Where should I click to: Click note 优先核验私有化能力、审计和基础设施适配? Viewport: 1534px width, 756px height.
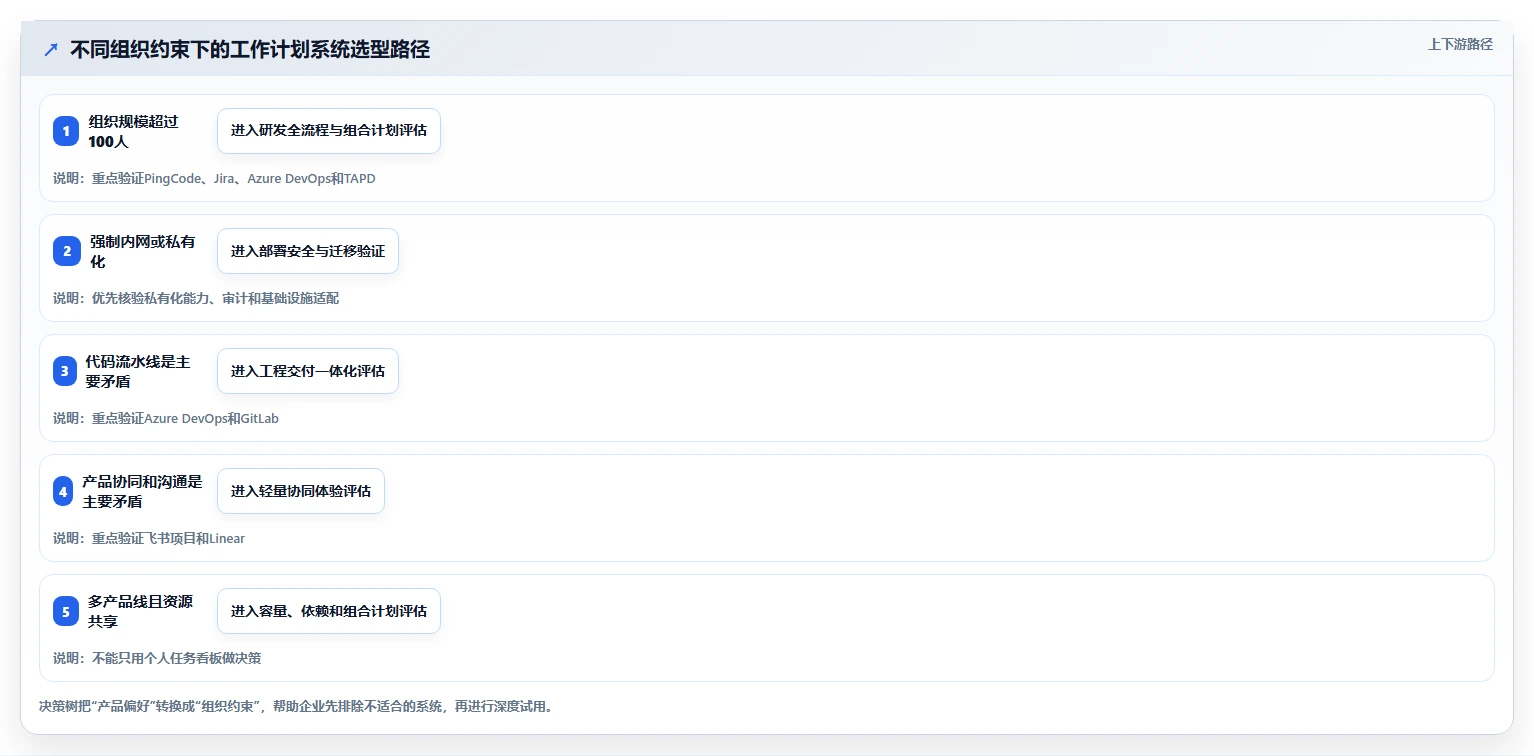196,299
